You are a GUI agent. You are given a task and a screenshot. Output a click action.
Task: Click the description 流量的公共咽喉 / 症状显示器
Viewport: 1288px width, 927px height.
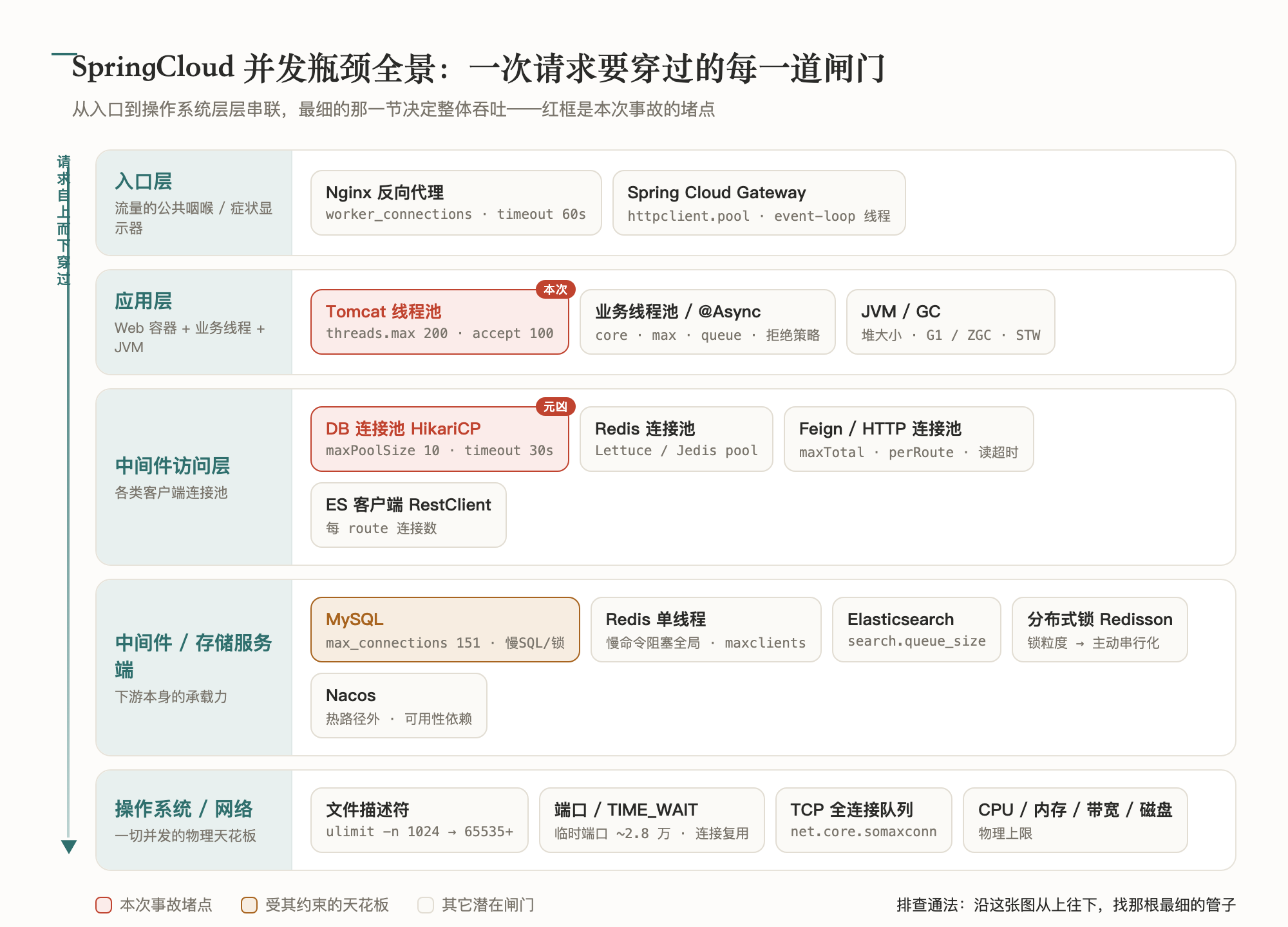click(x=193, y=218)
